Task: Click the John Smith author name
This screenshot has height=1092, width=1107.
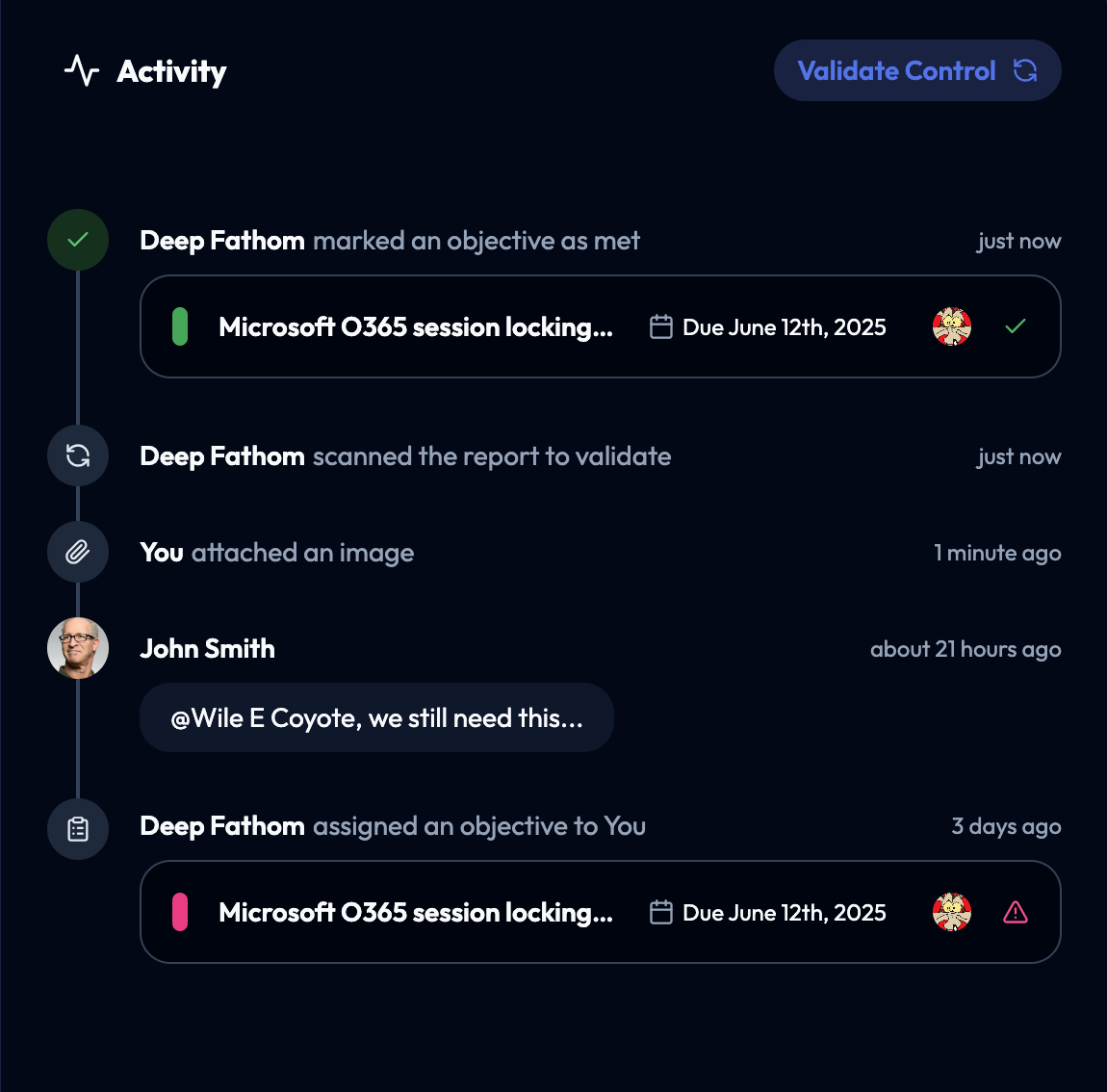Action: (x=207, y=648)
